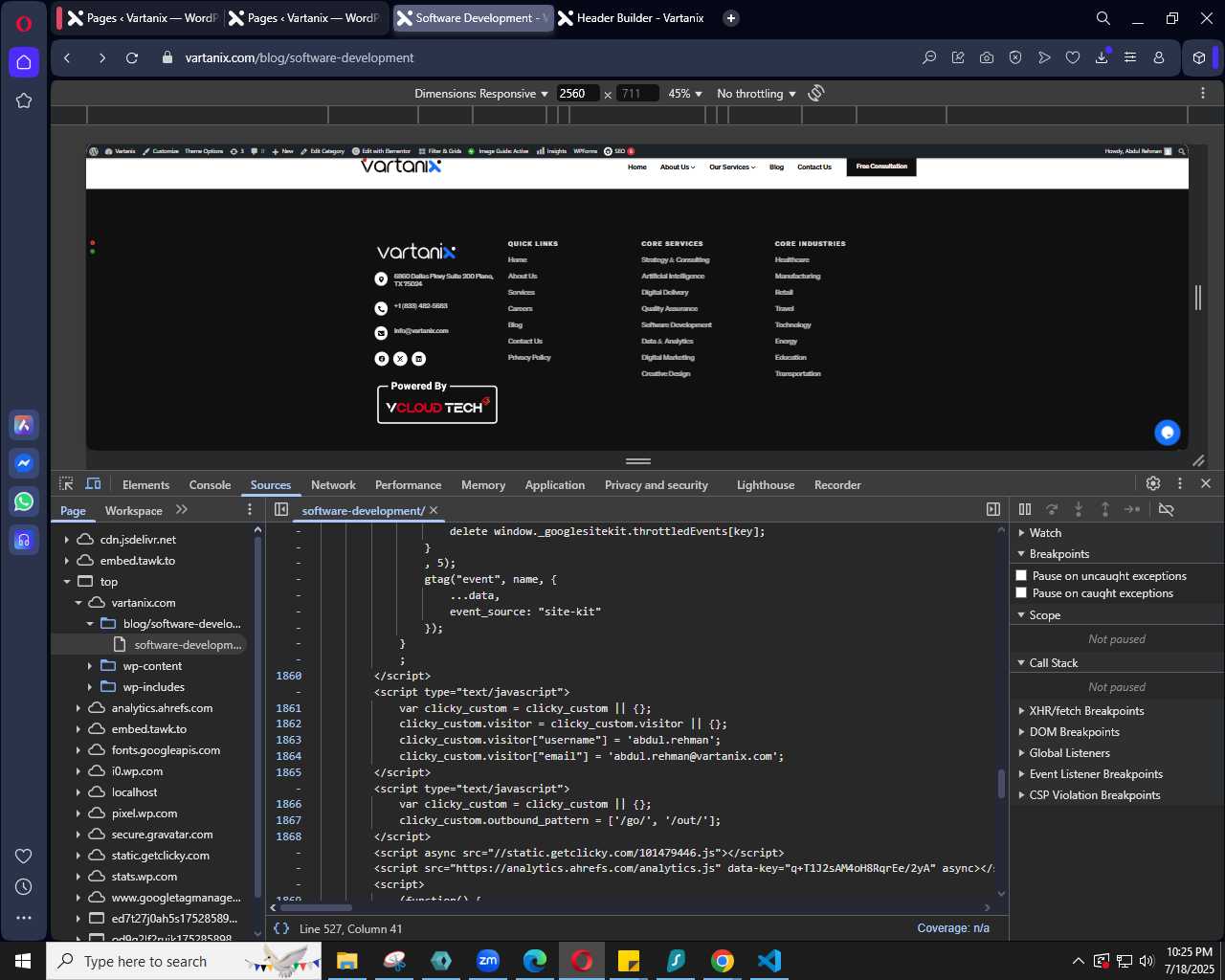Switch to the Network tab
Viewport: 1225px width, 980px height.
coord(333,485)
